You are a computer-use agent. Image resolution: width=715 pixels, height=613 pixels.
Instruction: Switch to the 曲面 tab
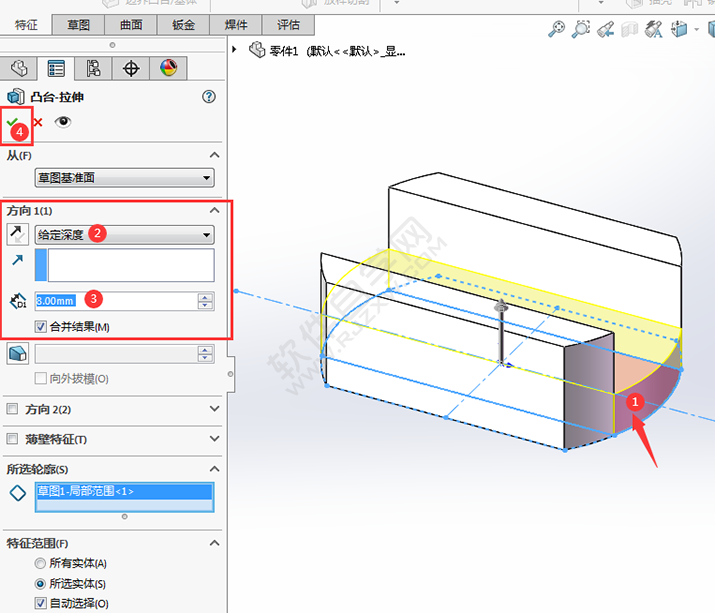click(131, 25)
